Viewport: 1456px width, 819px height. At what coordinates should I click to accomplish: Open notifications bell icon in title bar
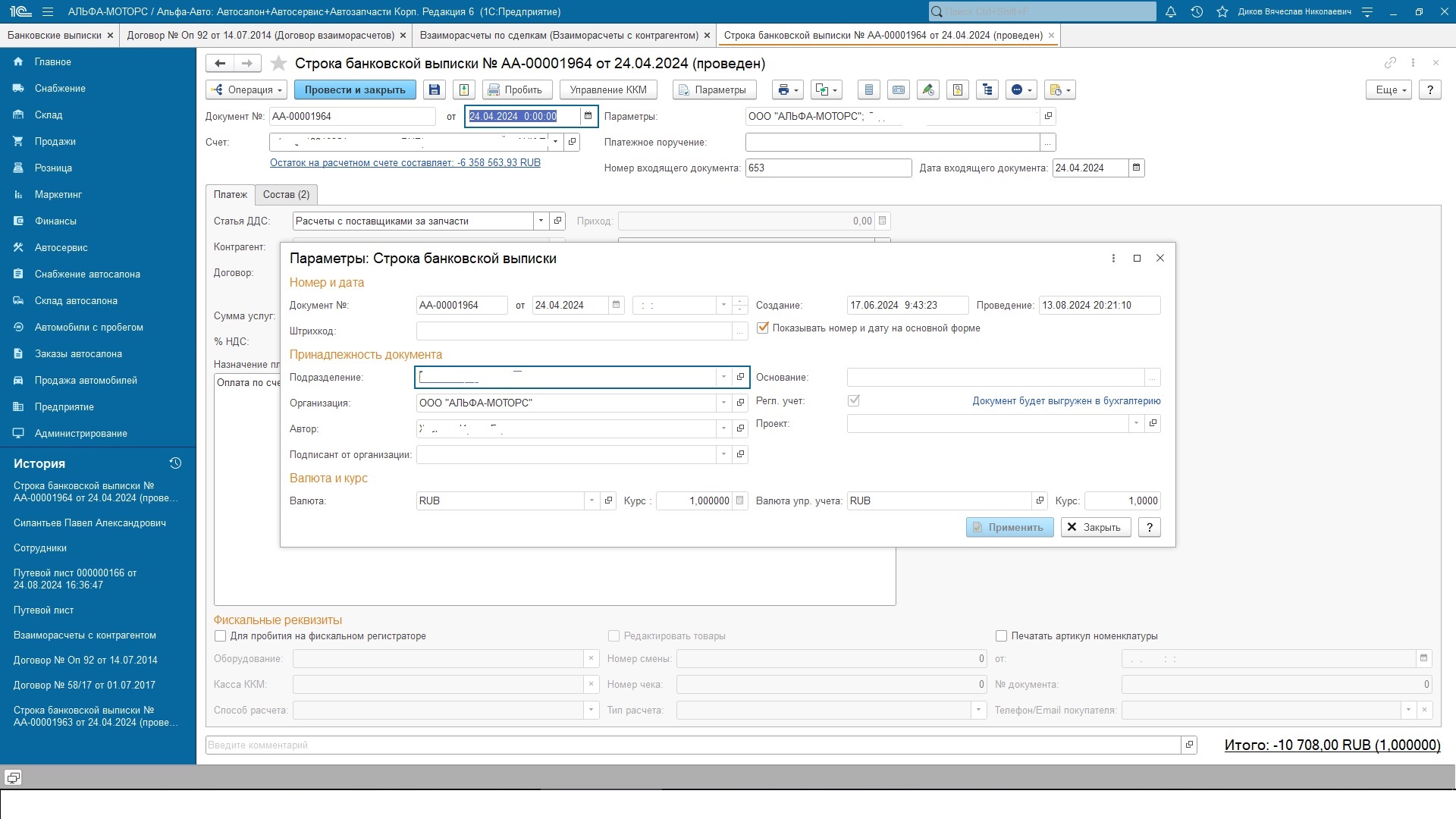click(1171, 11)
